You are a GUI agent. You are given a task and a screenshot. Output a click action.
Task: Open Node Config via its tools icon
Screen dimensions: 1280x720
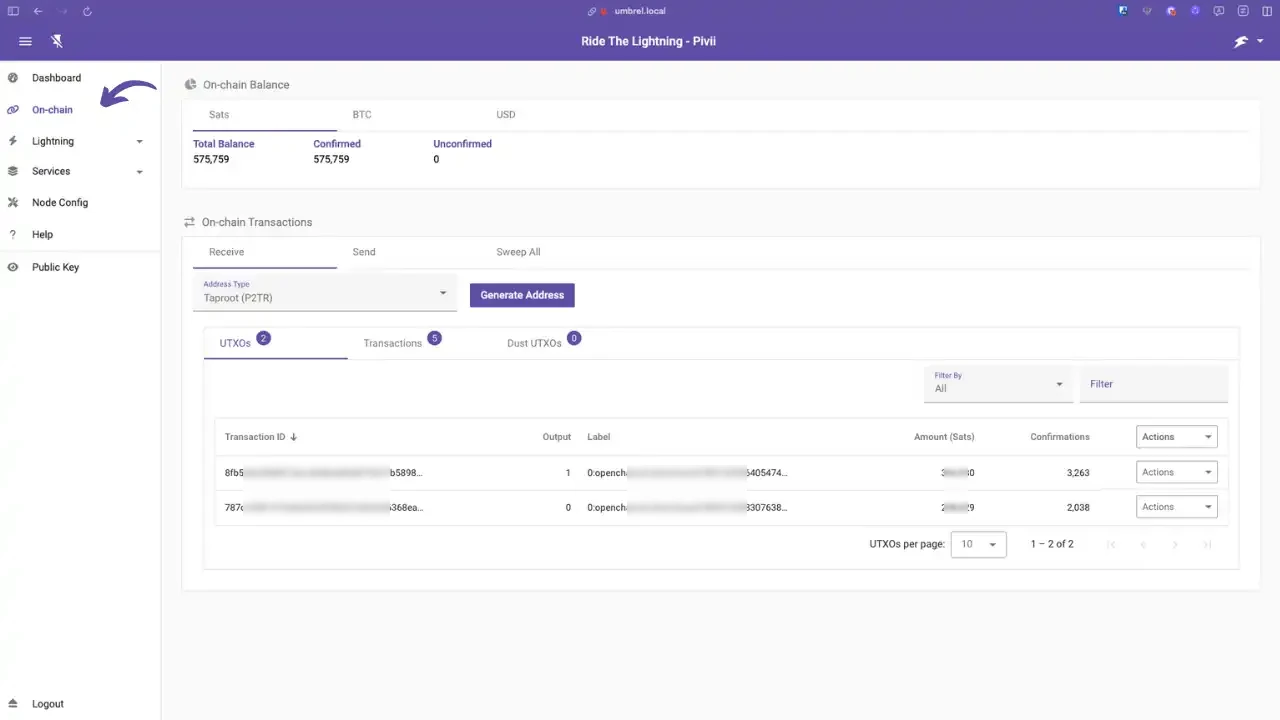13,202
